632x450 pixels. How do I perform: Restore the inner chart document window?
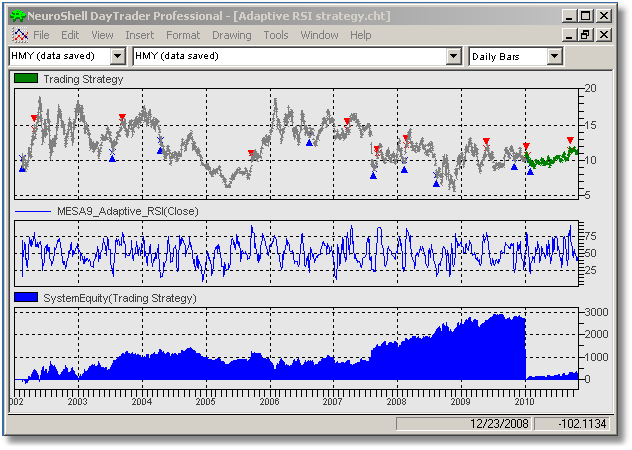[x=585, y=35]
